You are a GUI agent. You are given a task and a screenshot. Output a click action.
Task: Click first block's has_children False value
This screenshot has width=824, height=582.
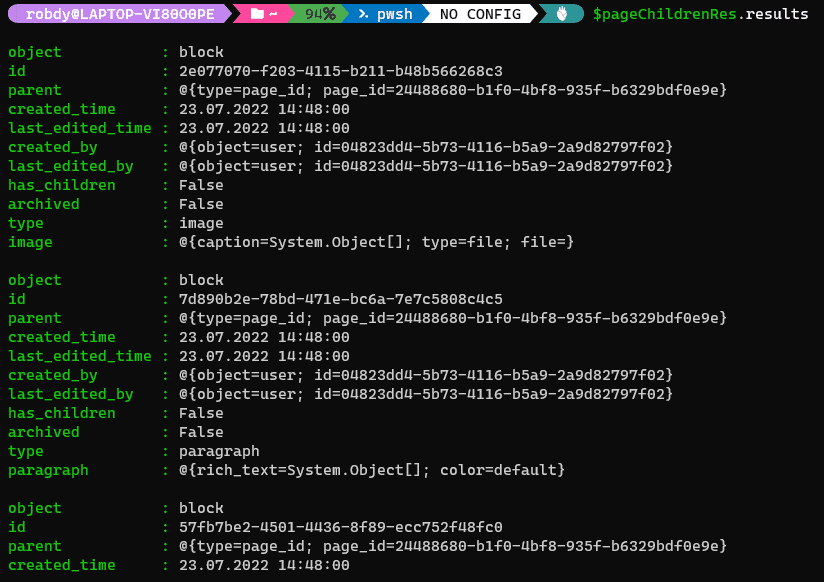click(201, 185)
